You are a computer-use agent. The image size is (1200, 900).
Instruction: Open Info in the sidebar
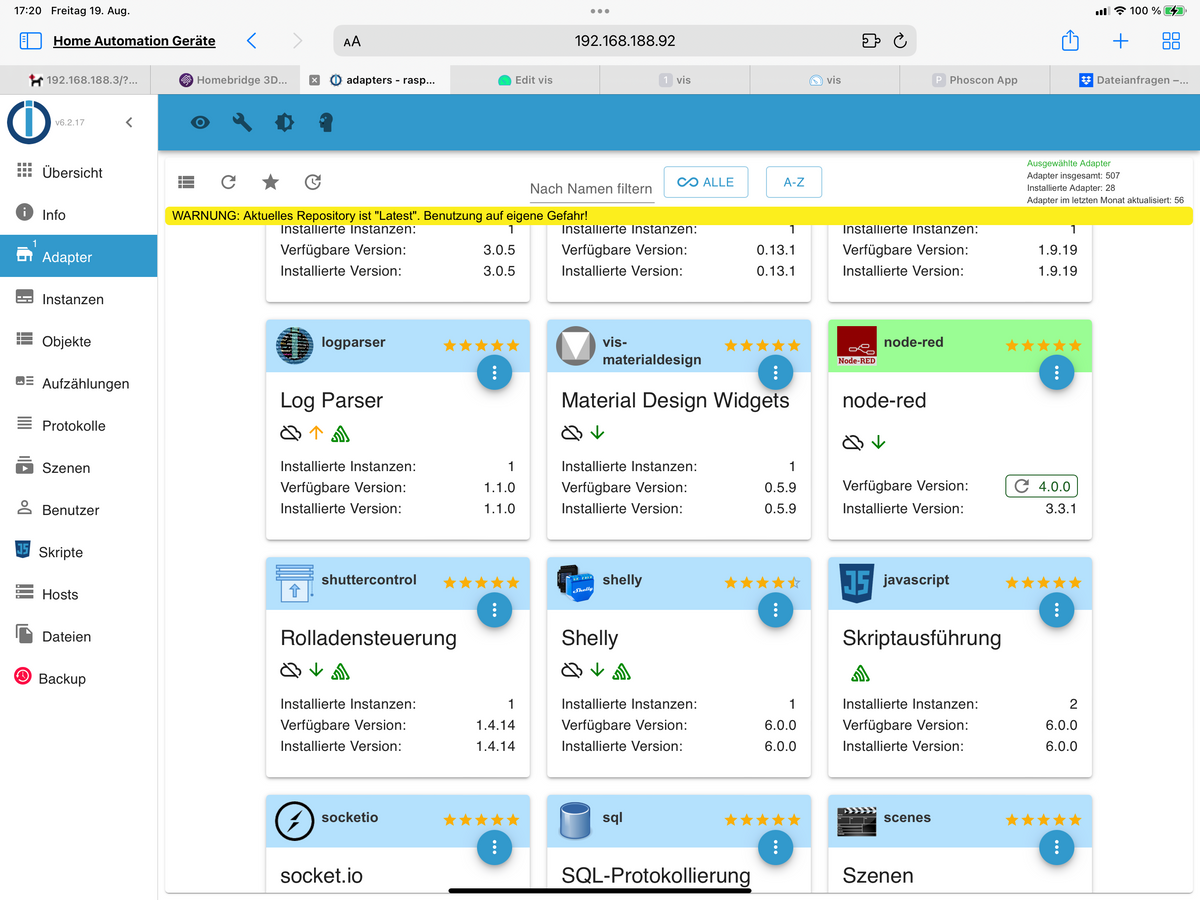tap(78, 214)
